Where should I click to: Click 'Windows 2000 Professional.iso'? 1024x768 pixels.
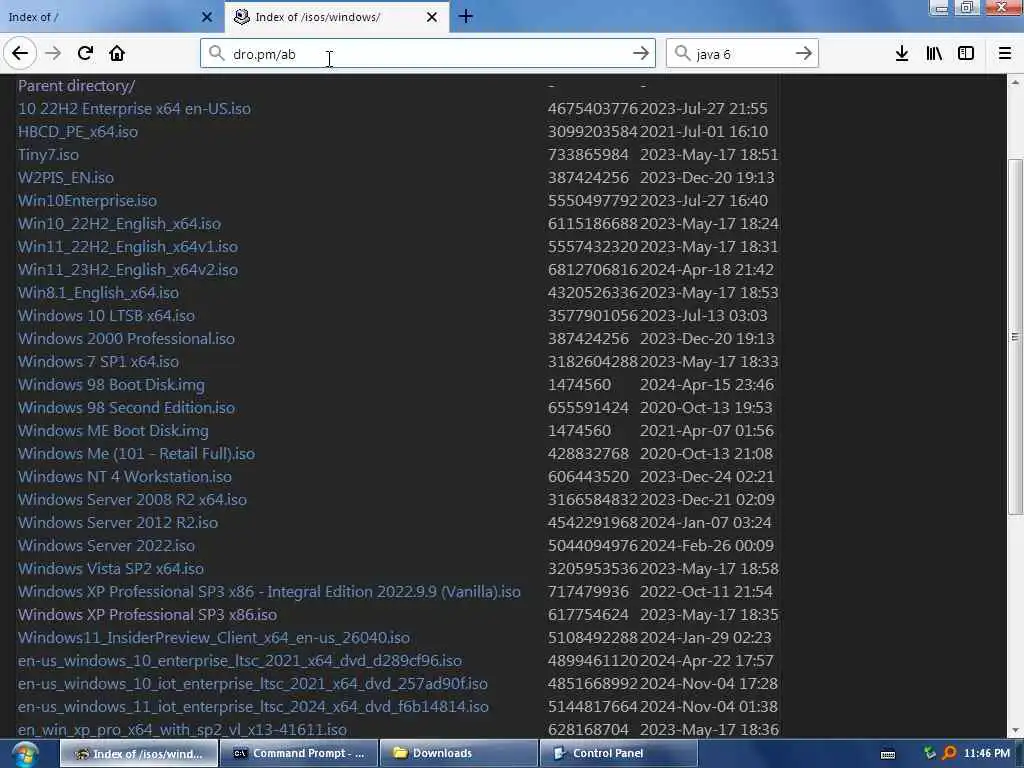tap(126, 338)
